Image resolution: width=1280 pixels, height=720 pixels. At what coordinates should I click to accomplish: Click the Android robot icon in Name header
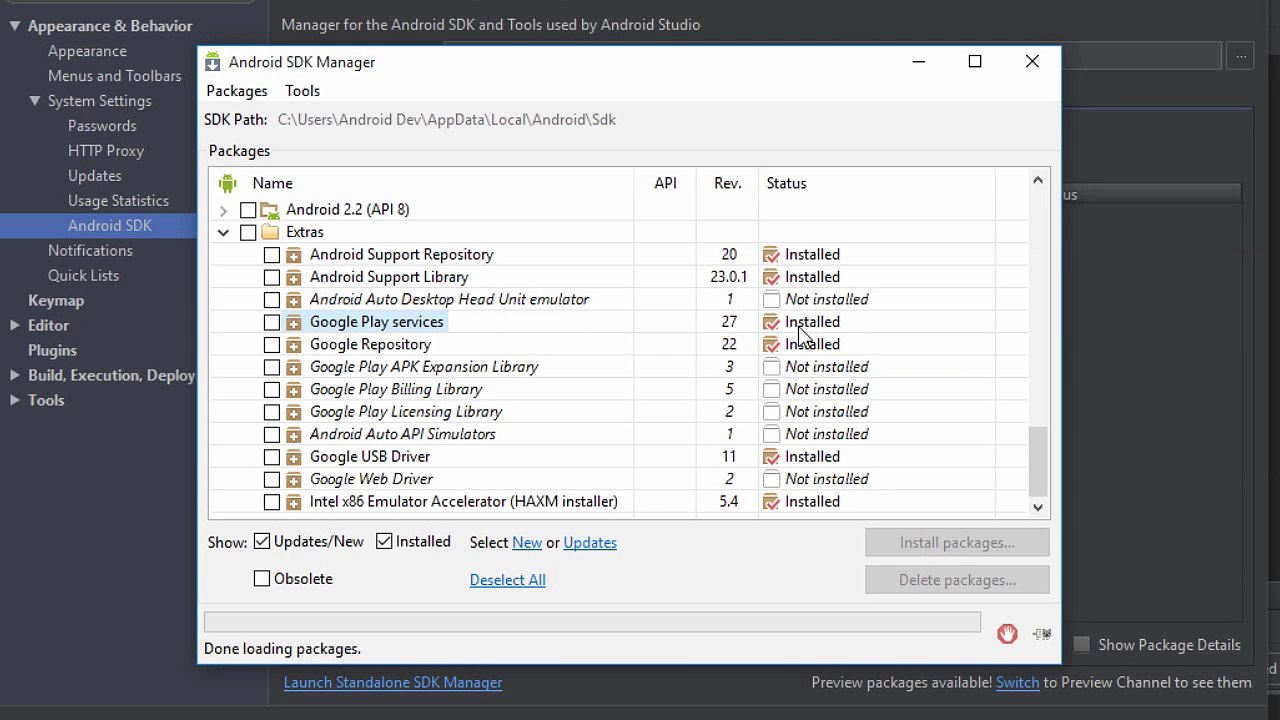click(227, 183)
